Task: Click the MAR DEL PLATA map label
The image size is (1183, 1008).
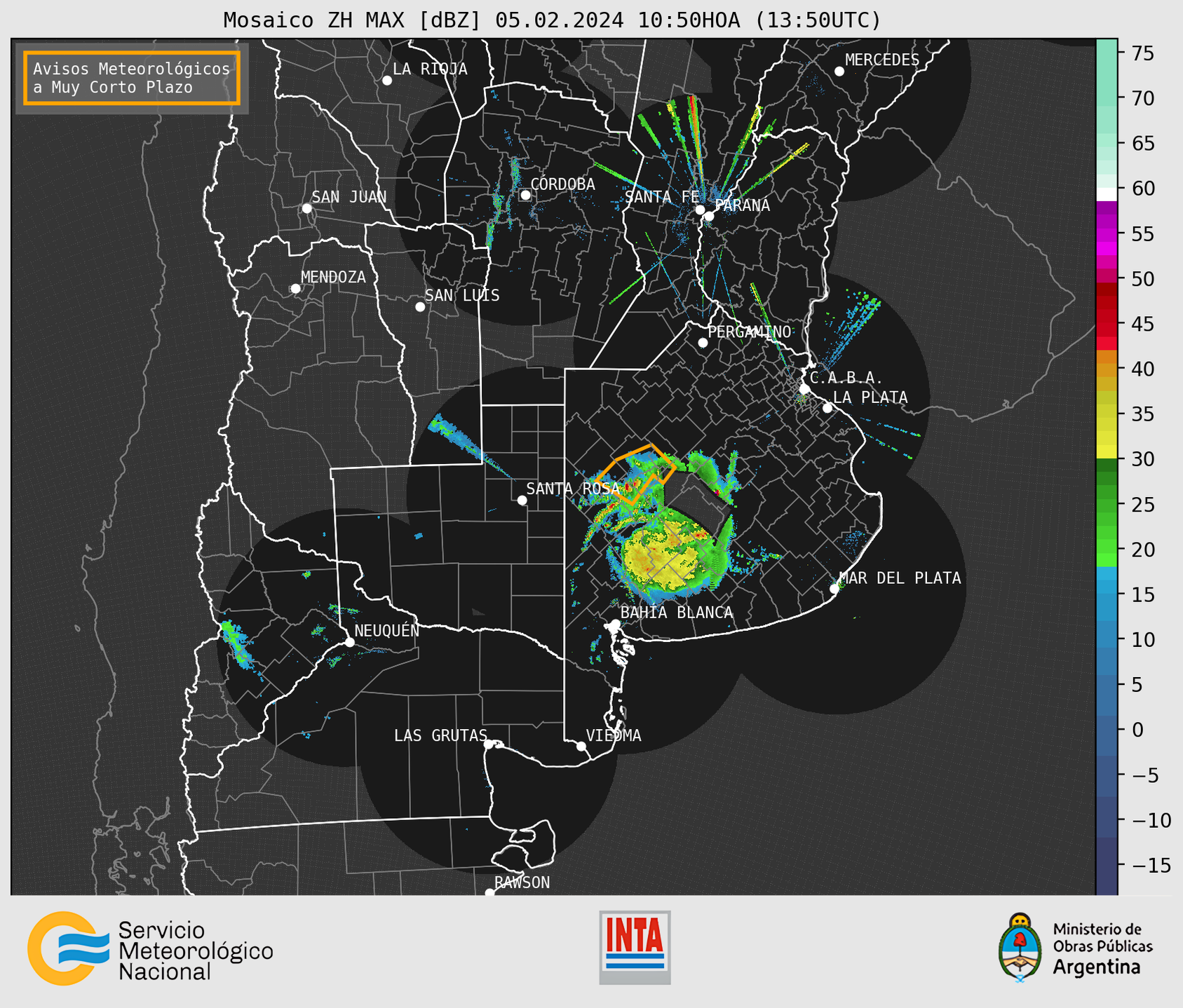Action: coord(900,578)
